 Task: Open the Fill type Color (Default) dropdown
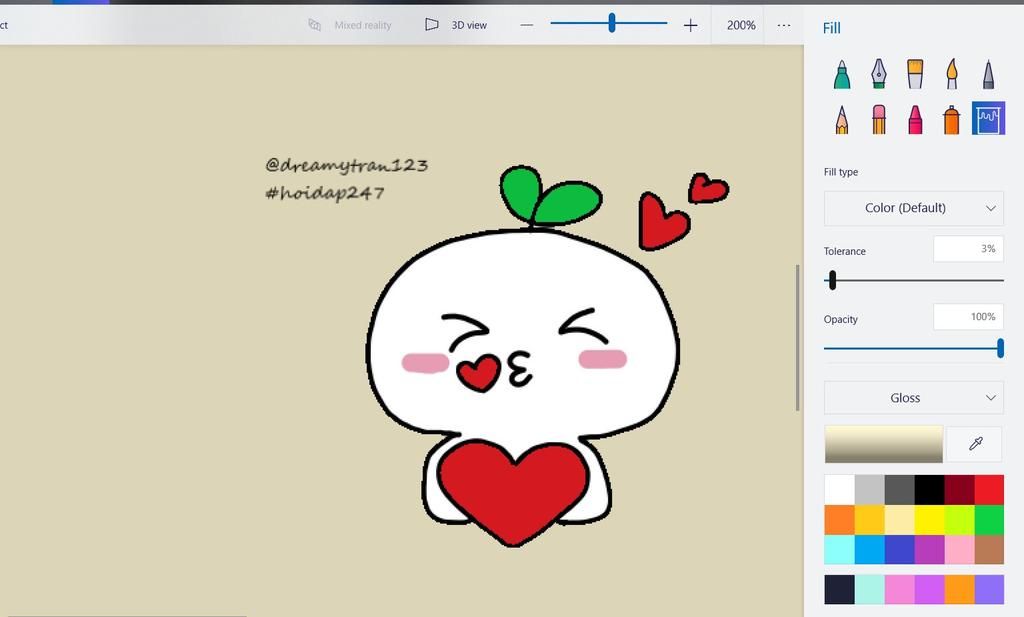pyautogui.click(x=914, y=208)
